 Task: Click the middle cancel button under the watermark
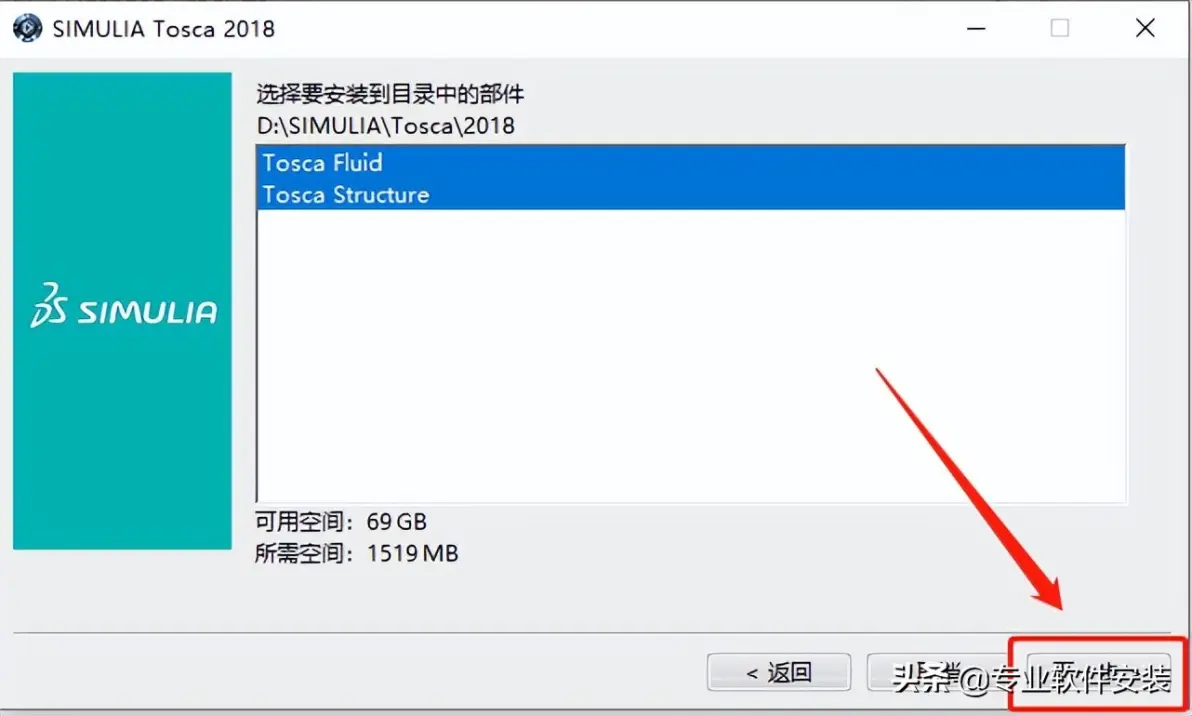(939, 672)
